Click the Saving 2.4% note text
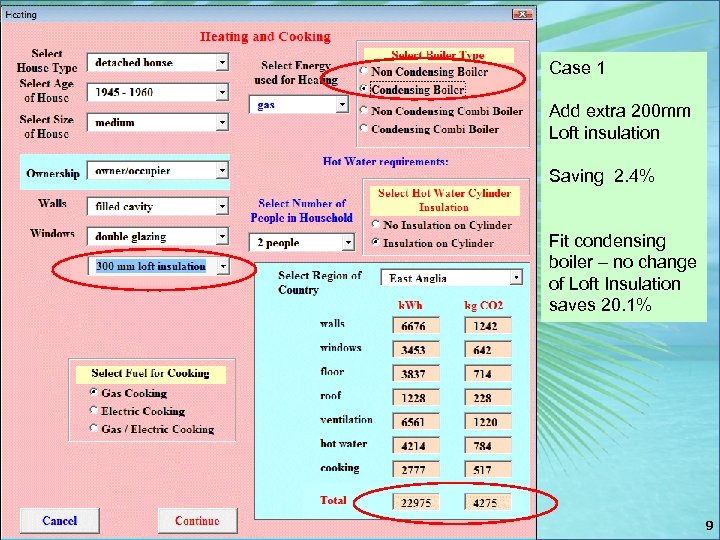720x540 pixels. point(602,176)
